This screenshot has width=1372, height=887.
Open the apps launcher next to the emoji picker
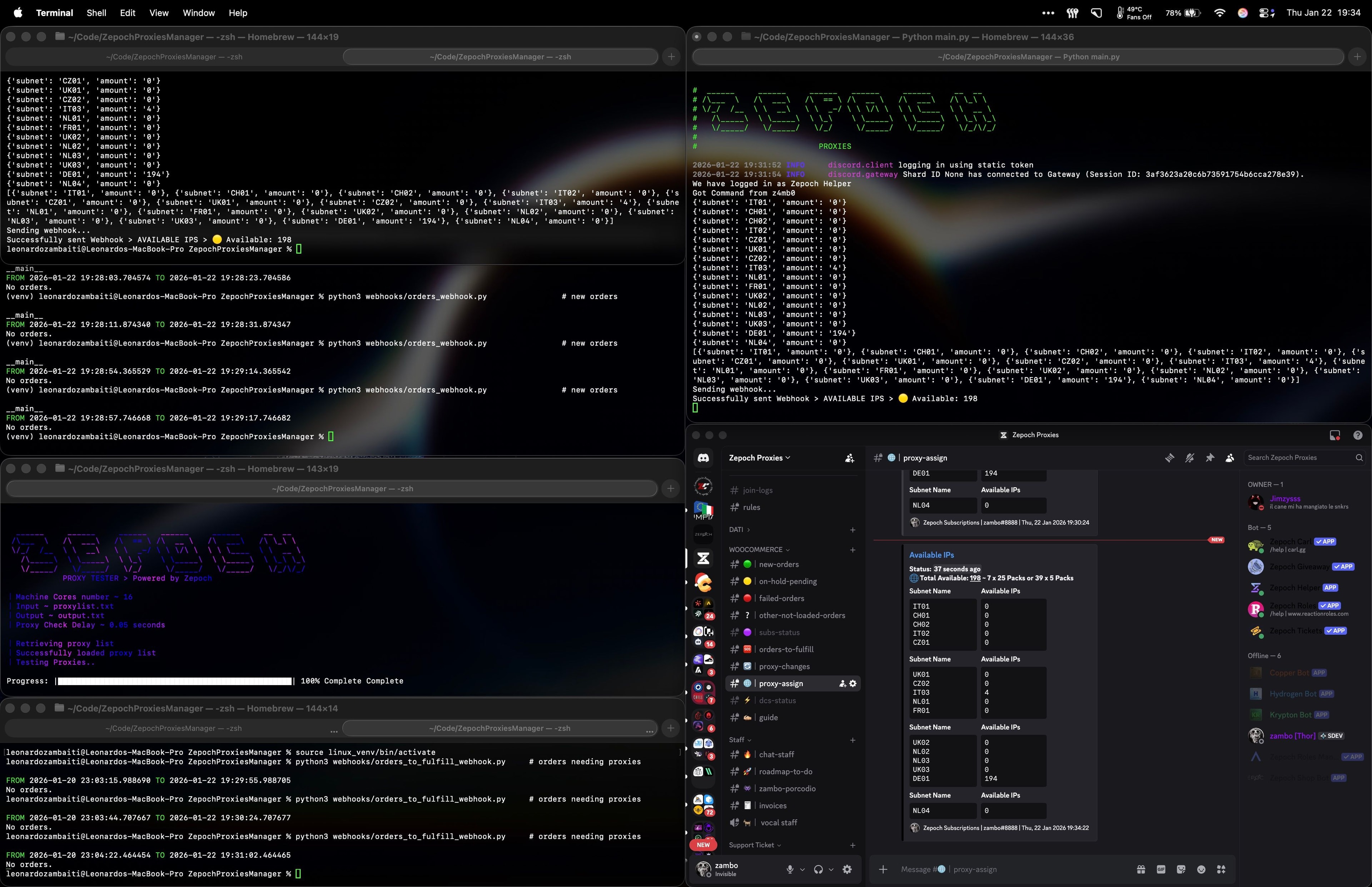[1221, 870]
